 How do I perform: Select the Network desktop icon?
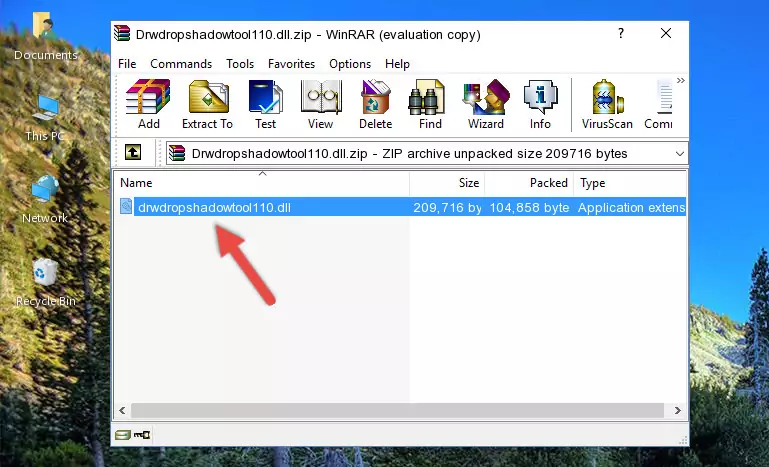45,200
